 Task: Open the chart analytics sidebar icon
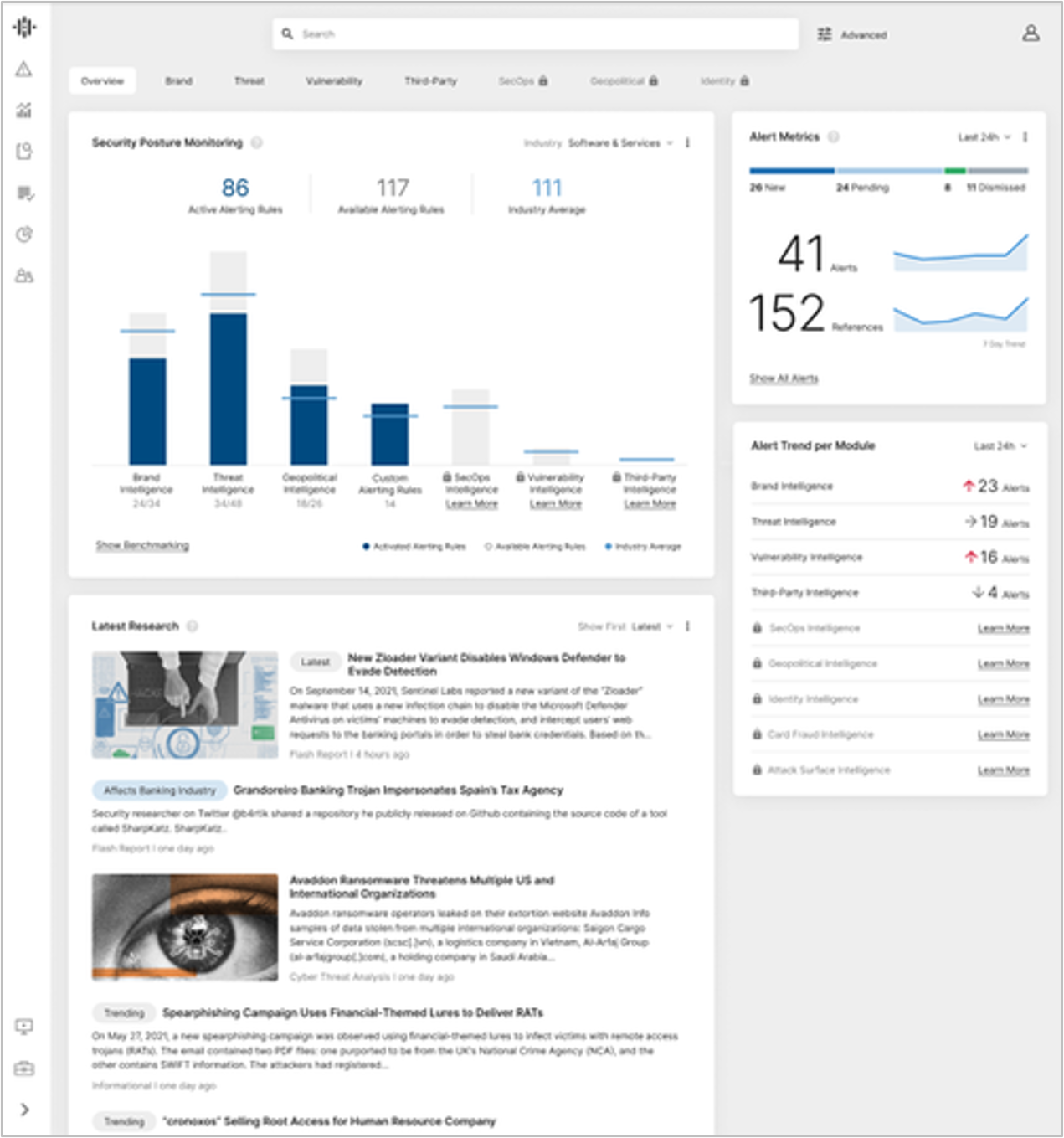(24, 111)
